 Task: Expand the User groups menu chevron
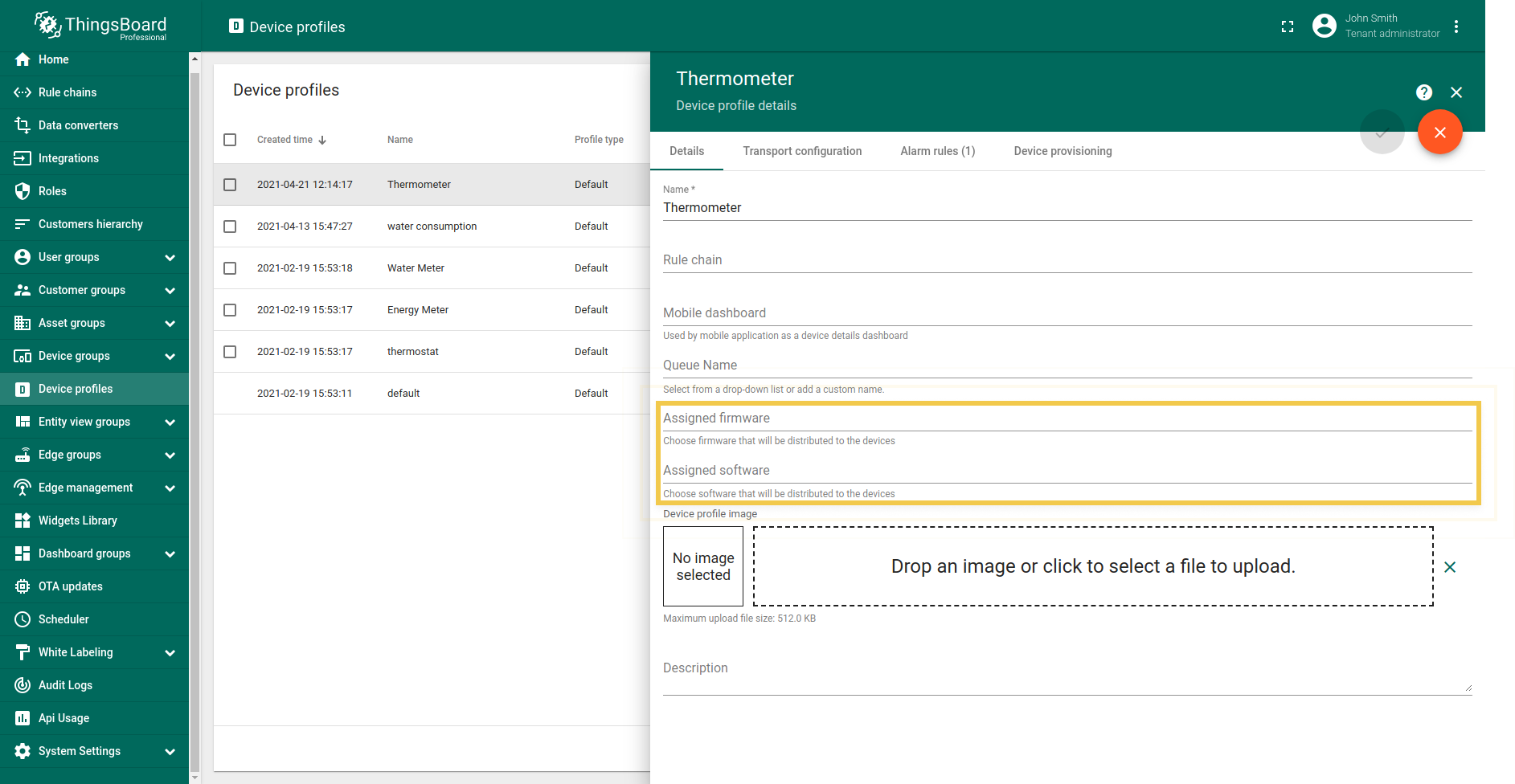170,258
